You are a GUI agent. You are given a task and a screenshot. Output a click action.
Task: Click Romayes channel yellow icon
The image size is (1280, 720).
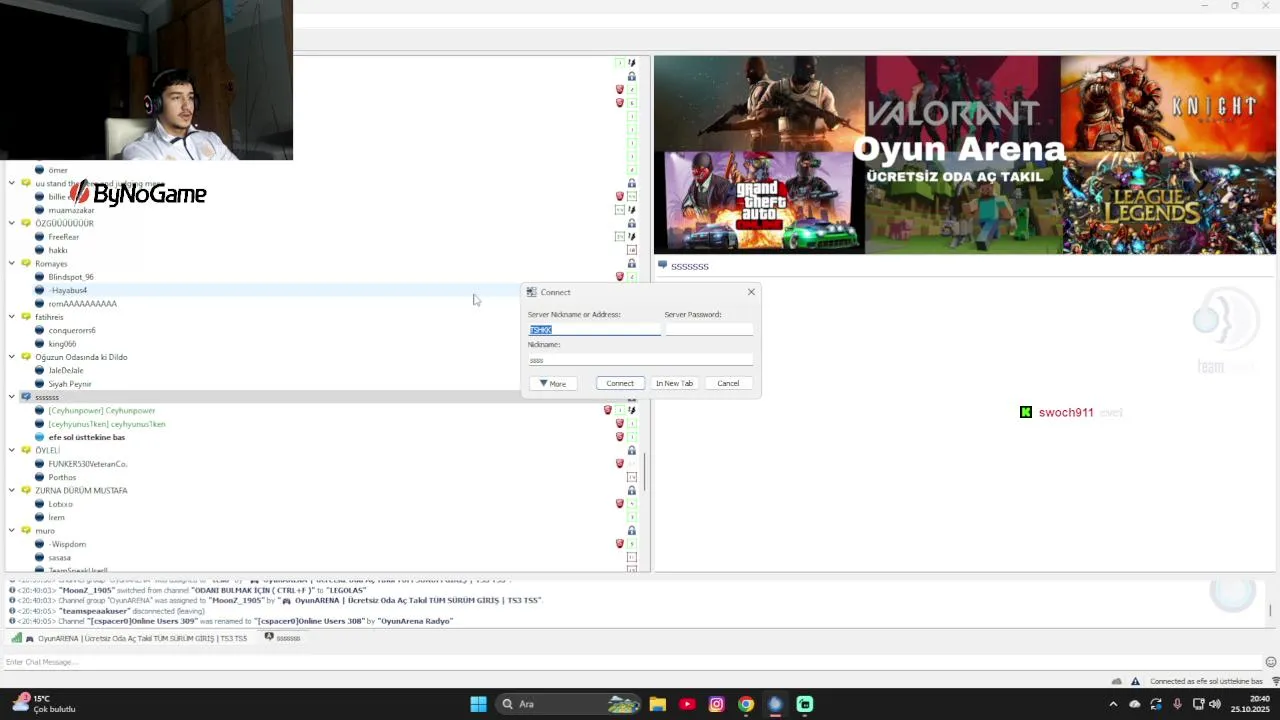pyautogui.click(x=26, y=263)
